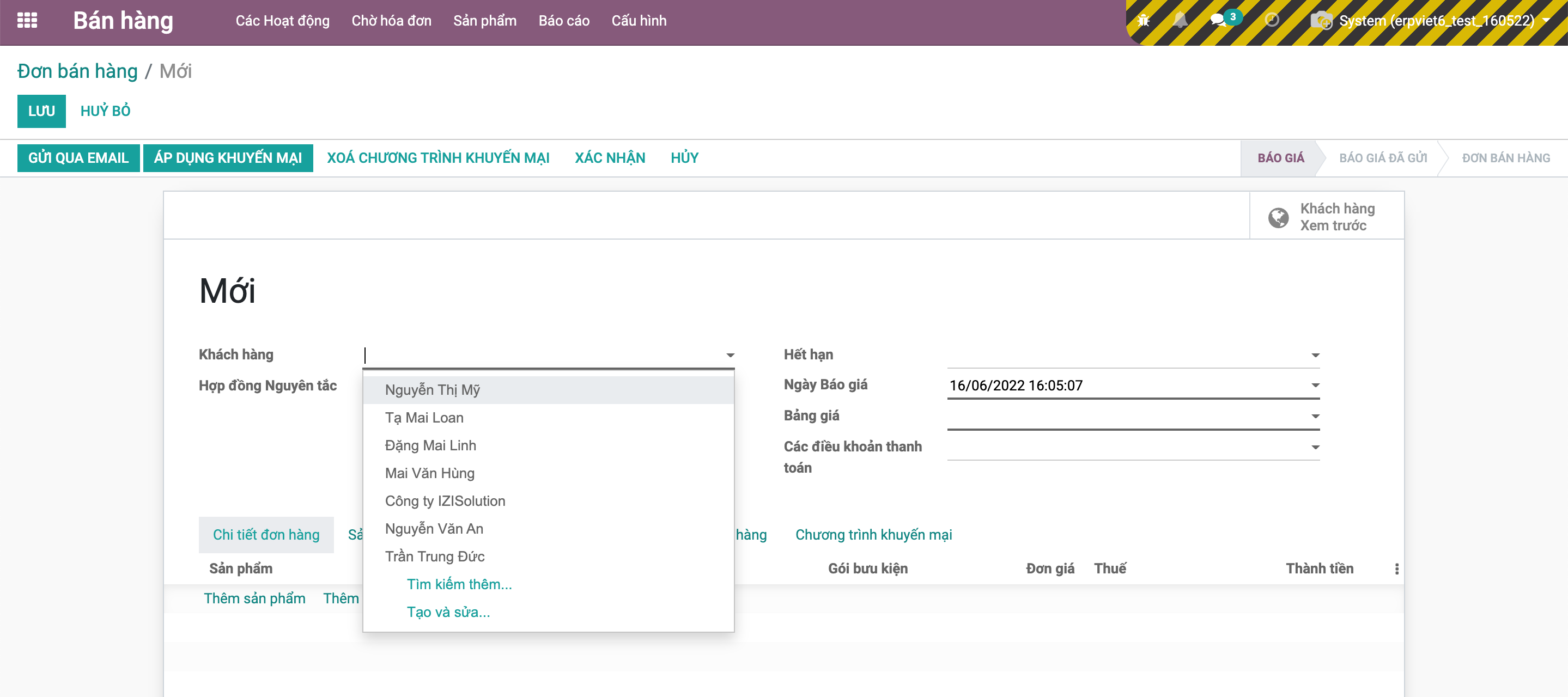Choose Công ty IZISolution from list
The height and width of the screenshot is (697, 1568).
[549, 501]
